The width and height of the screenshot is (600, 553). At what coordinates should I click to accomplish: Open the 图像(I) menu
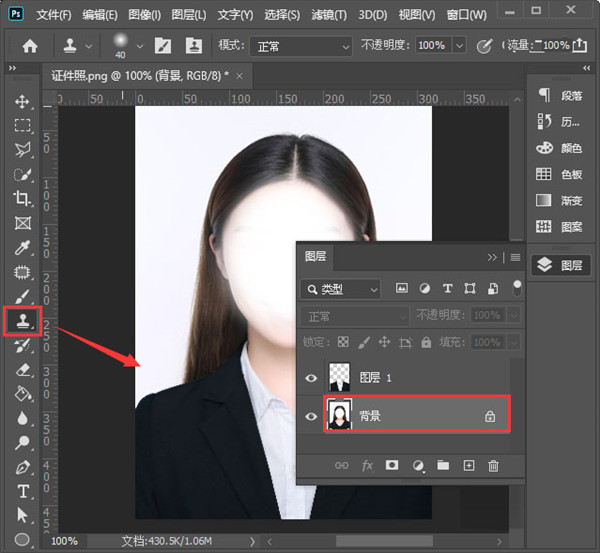click(145, 15)
